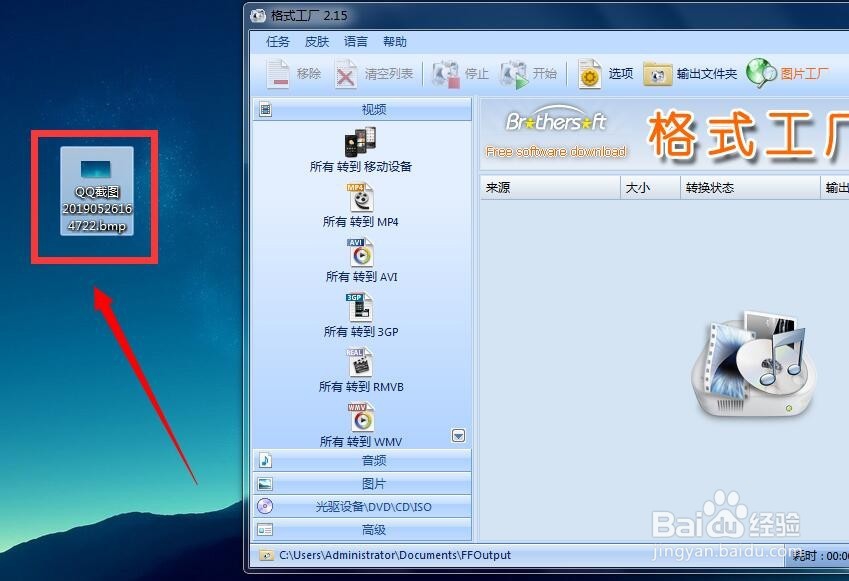
Task: Open the 输出文件夹 folder icon
Action: [657, 74]
